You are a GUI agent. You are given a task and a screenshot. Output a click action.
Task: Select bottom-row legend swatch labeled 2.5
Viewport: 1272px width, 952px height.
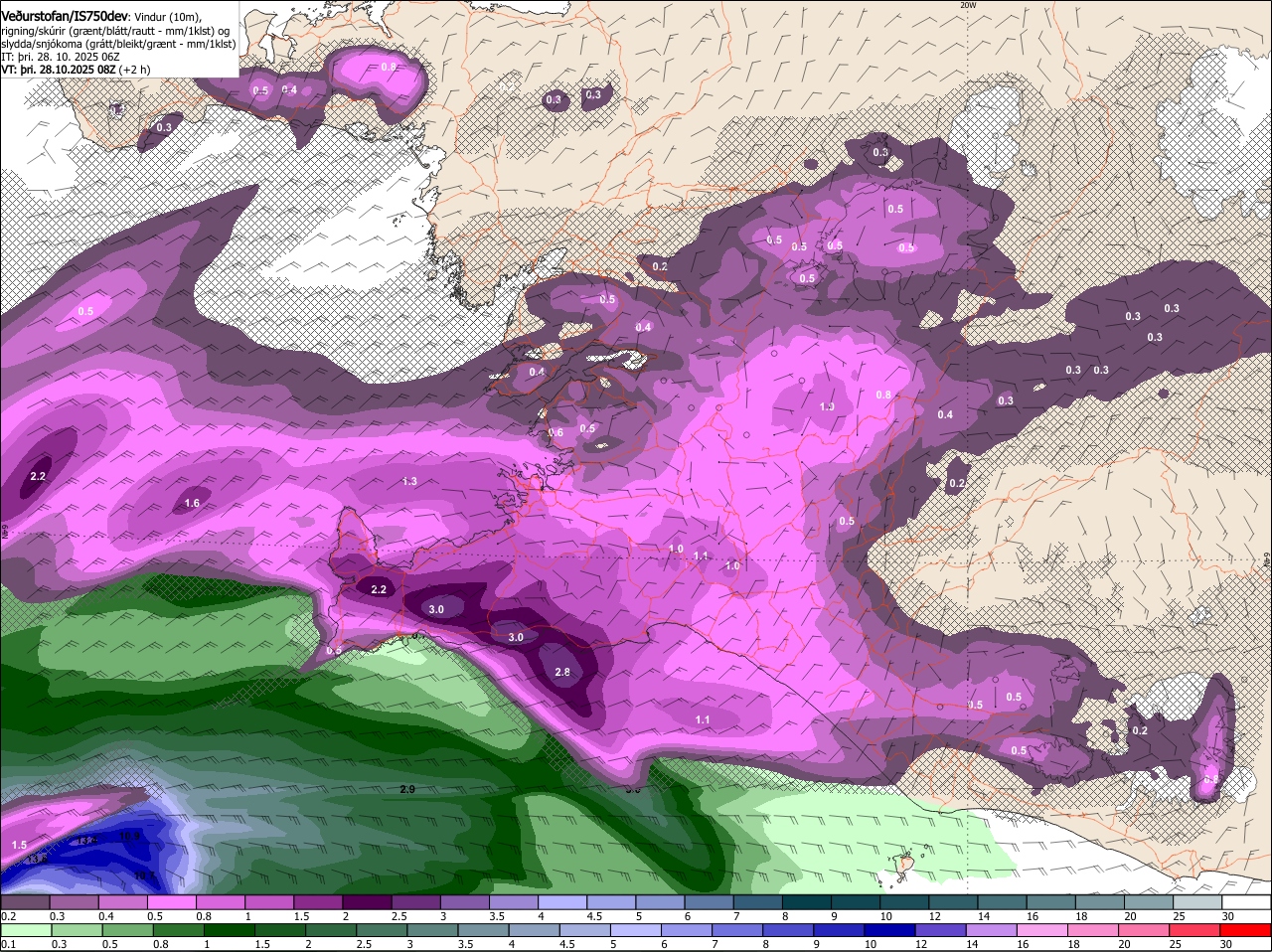click(x=382, y=929)
